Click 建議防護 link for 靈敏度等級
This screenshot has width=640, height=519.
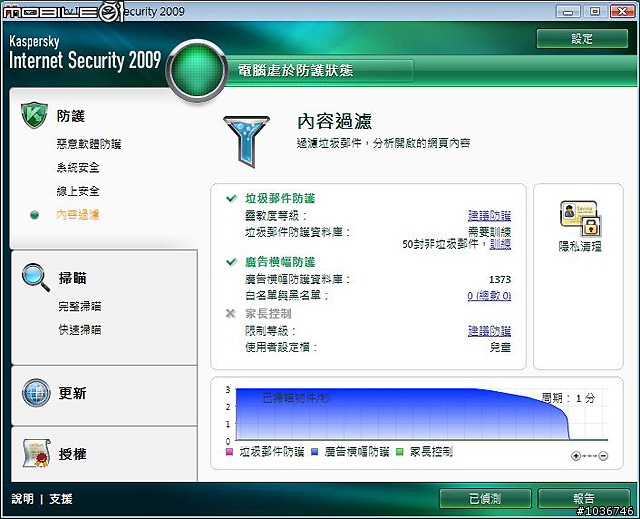coord(489,215)
